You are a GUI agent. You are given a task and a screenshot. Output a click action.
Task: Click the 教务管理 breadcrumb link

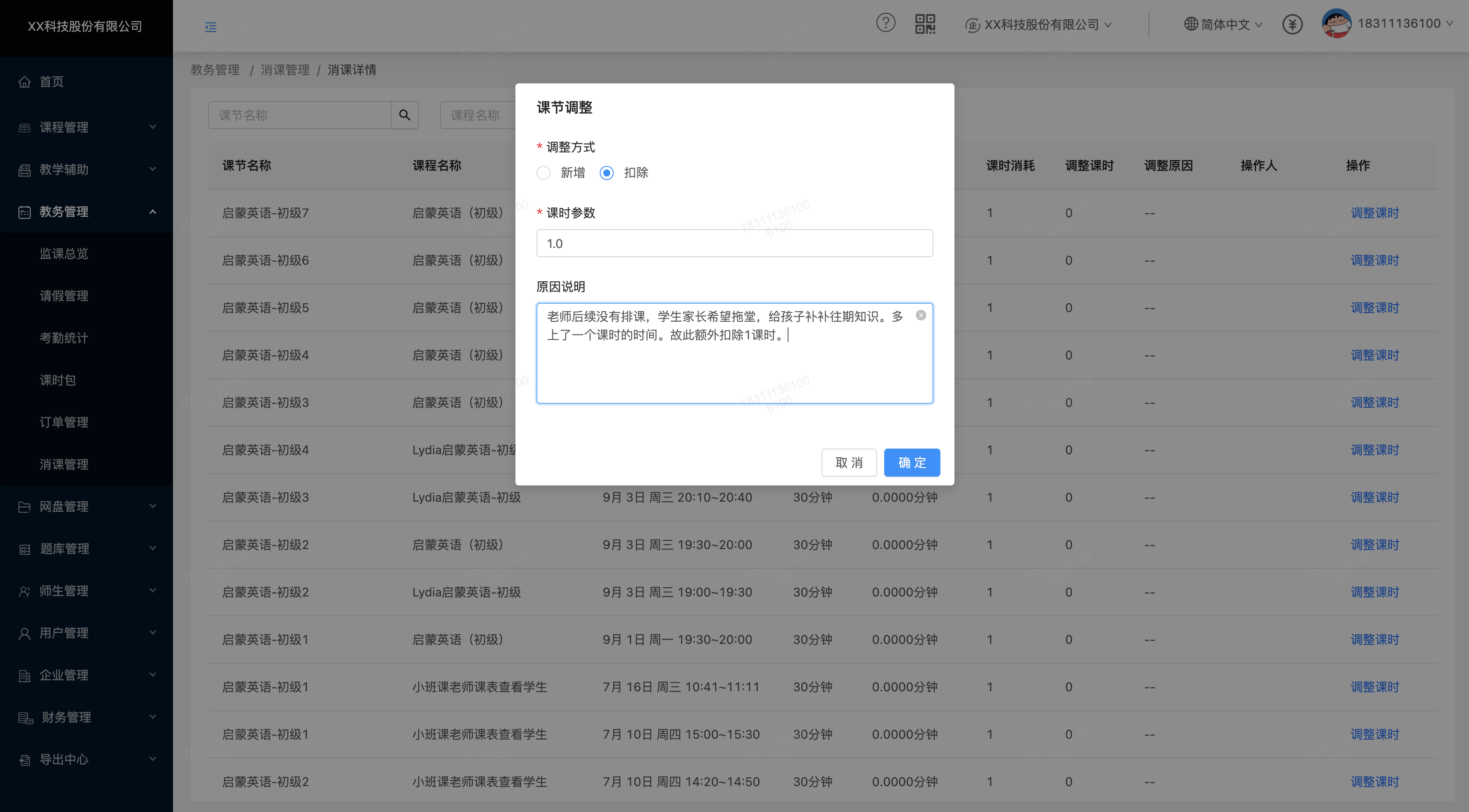[x=215, y=69]
